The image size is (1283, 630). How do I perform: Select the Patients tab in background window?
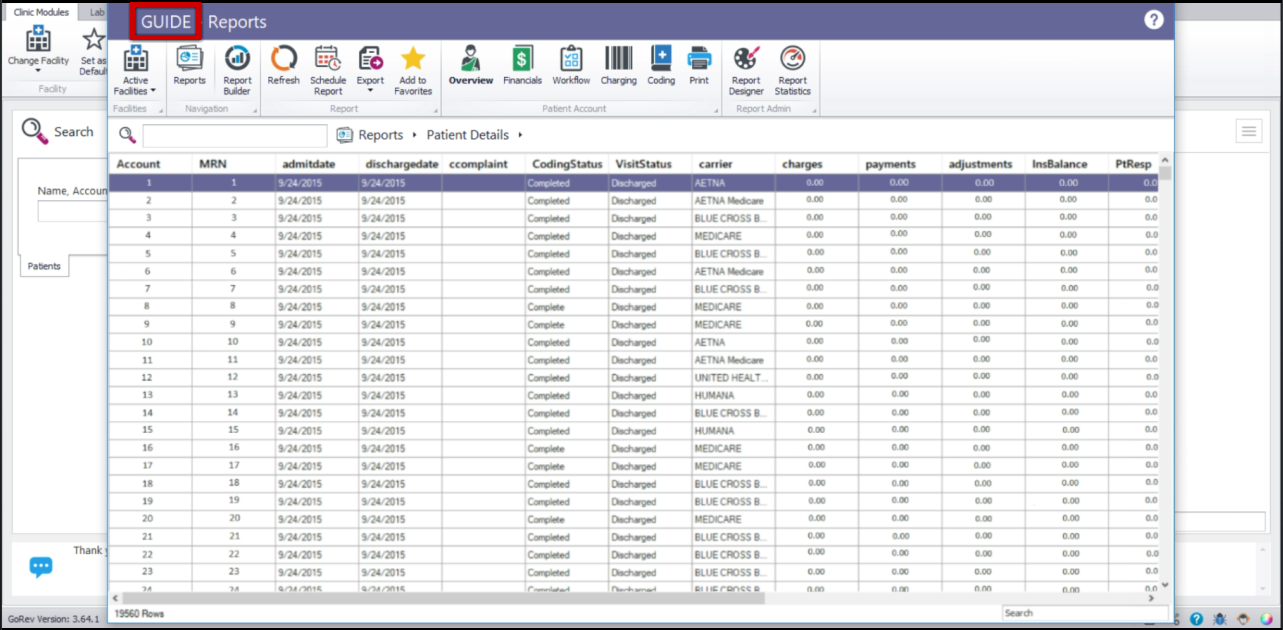pyautogui.click(x=43, y=266)
